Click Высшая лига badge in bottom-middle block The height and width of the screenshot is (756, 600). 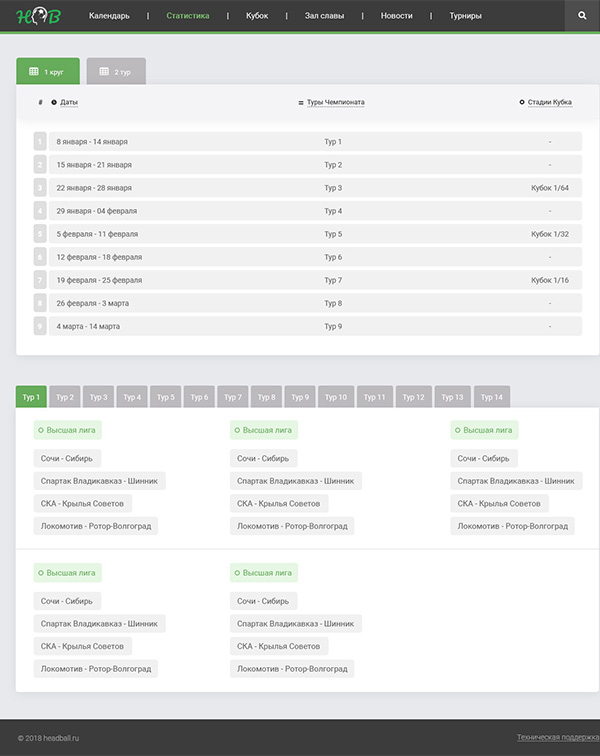264,573
